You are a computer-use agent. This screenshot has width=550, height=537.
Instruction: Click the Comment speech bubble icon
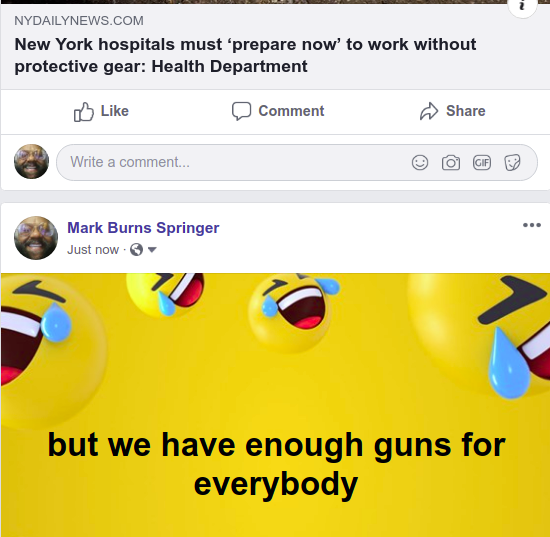[x=241, y=111]
